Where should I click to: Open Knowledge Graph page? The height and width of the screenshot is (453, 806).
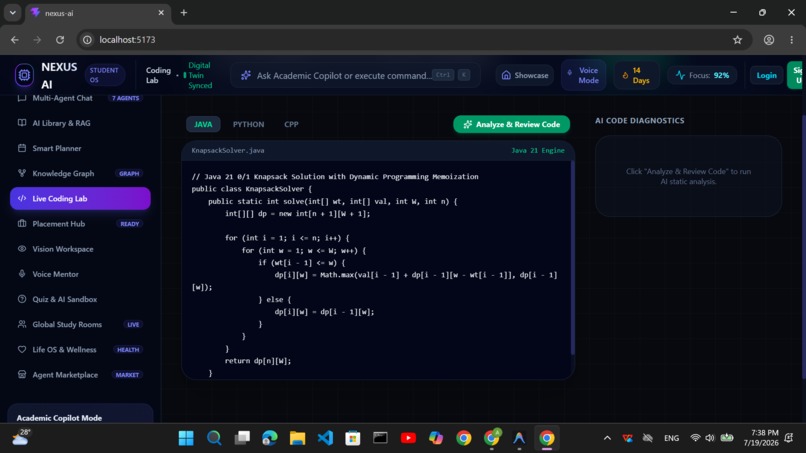[80, 173]
